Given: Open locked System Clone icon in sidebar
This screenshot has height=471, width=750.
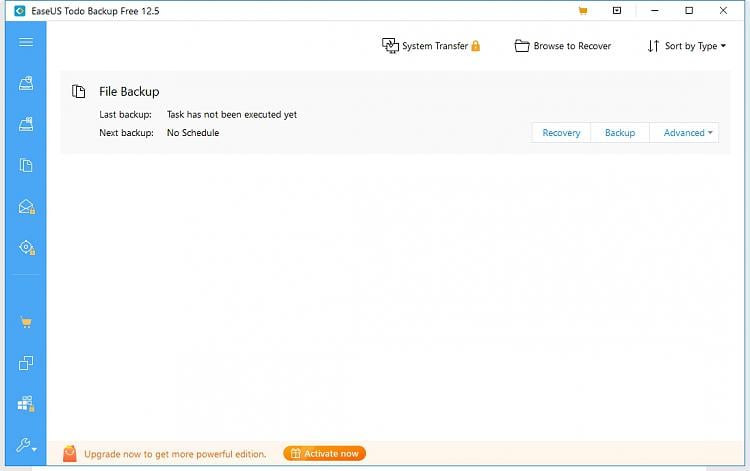Looking at the screenshot, I should pos(26,404).
